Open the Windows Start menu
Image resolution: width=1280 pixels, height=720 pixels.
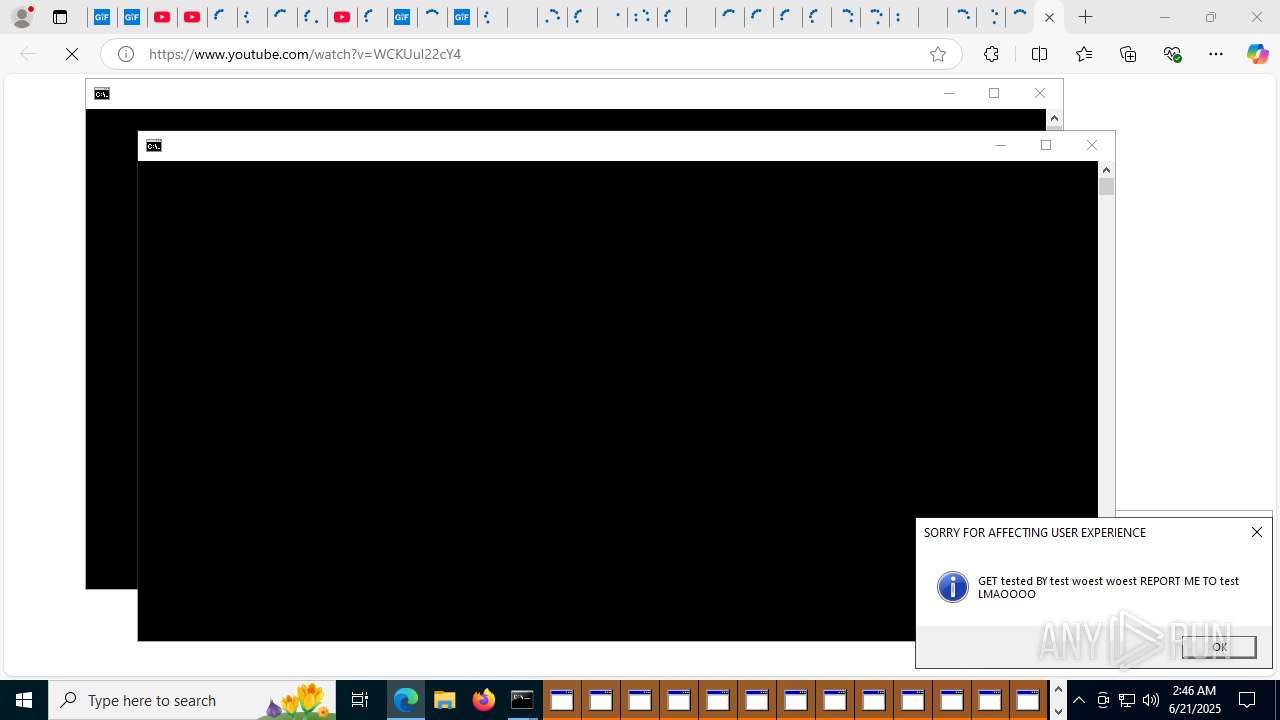point(24,700)
